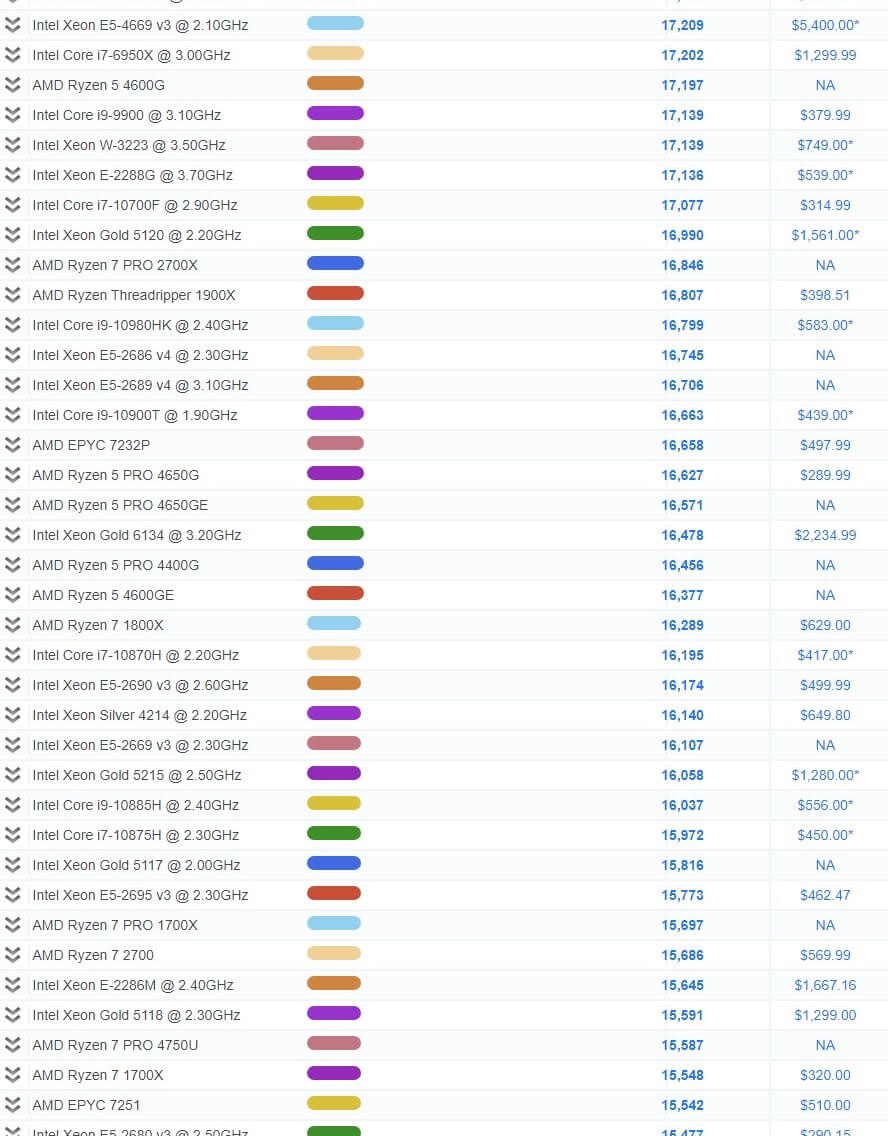The width and height of the screenshot is (888, 1136).
Task: Click the score 17,209 value
Action: point(682,25)
